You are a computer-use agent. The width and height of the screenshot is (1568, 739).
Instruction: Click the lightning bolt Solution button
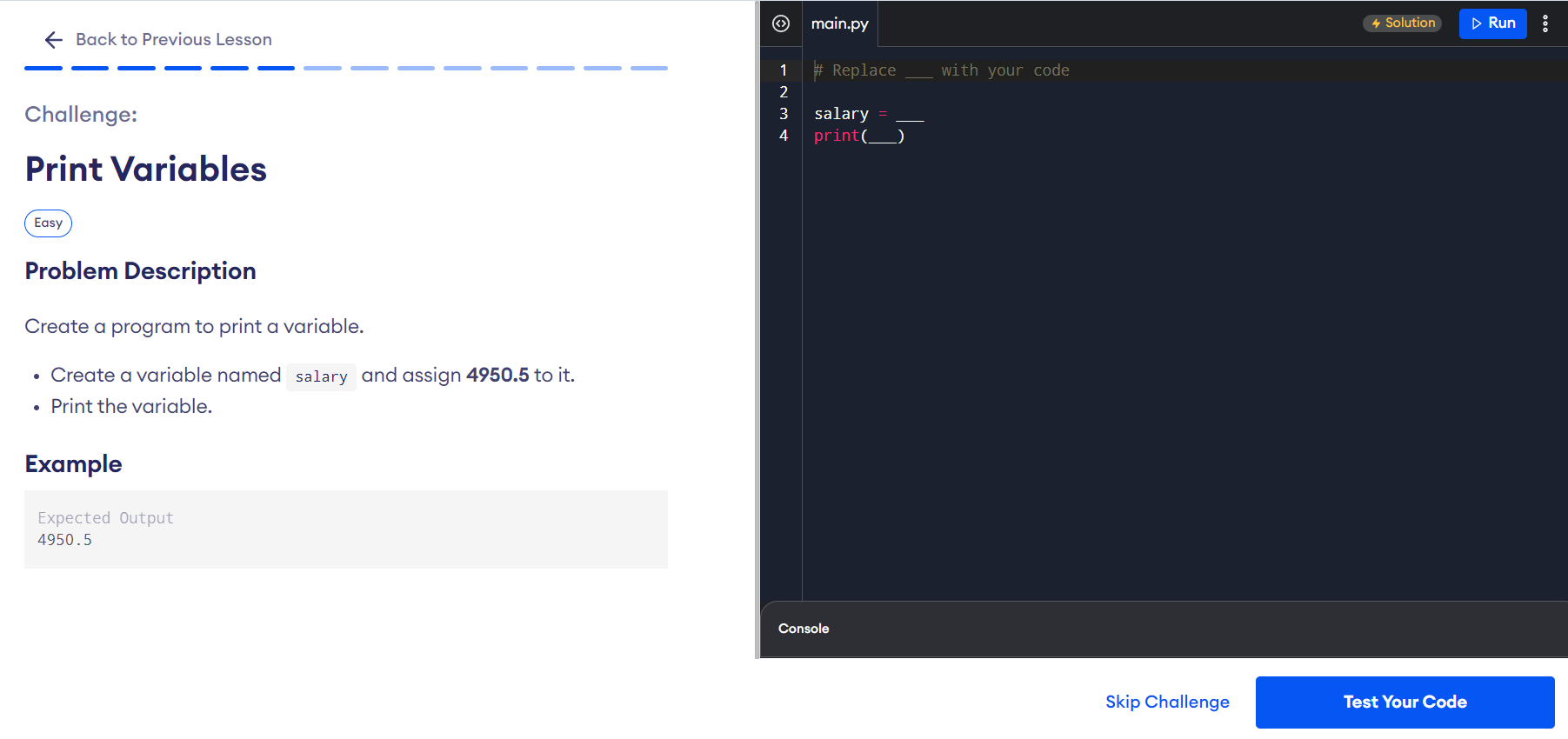1402,23
